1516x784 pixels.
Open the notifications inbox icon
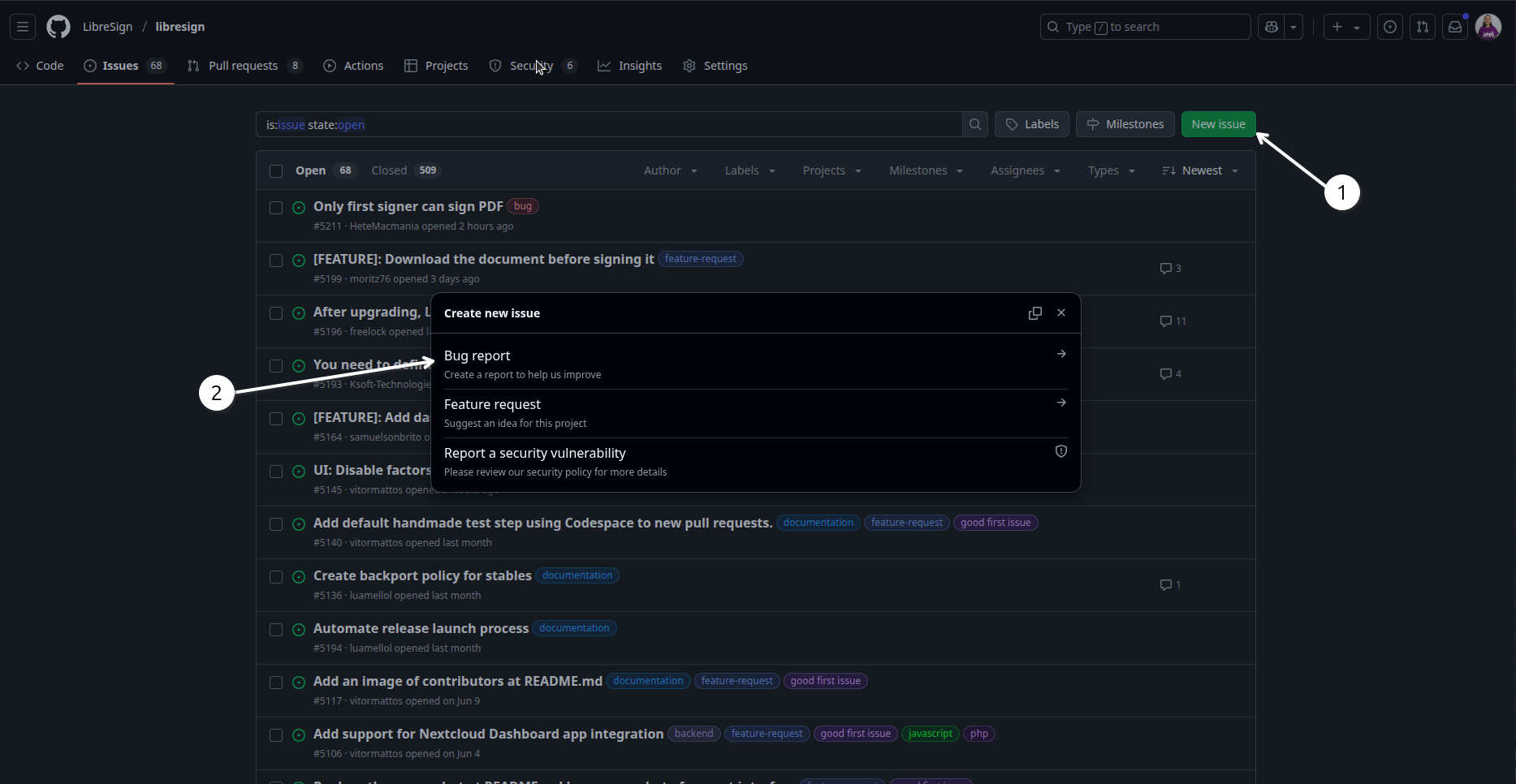coord(1455,27)
